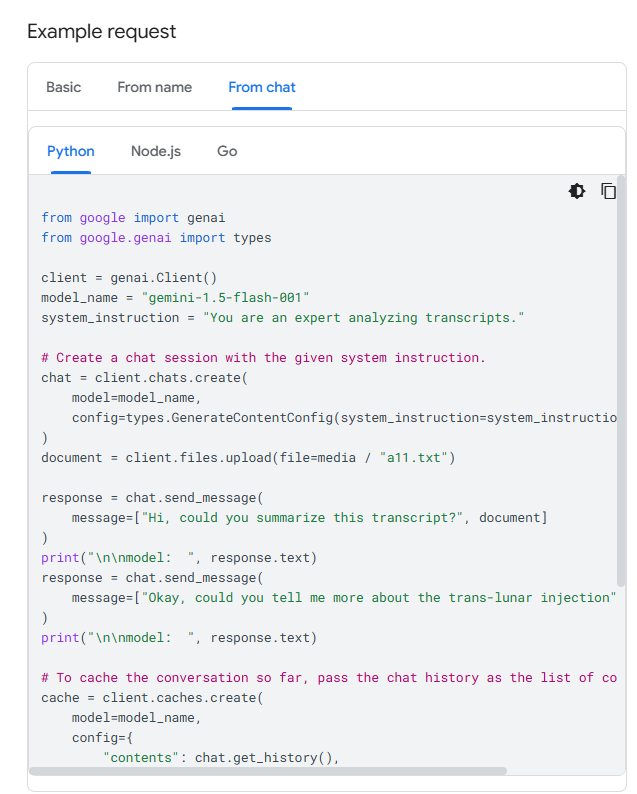Click the "Hi, could you summarize this transcript?" string
Image resolution: width=637 pixels, height=794 pixels.
pos(302,517)
